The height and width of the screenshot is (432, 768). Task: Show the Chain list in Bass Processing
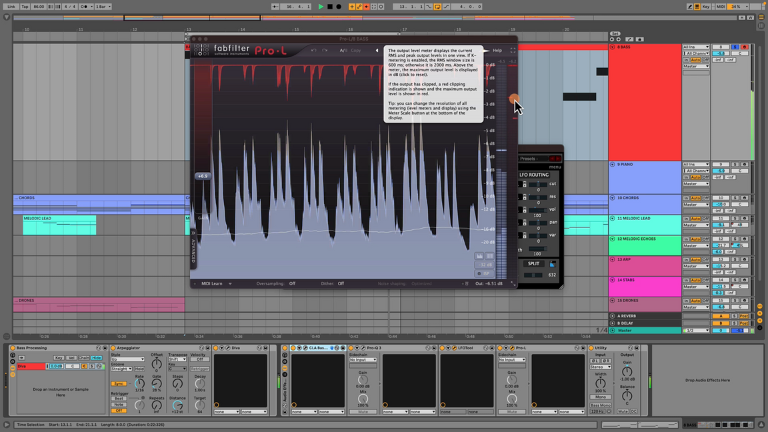click(84, 358)
